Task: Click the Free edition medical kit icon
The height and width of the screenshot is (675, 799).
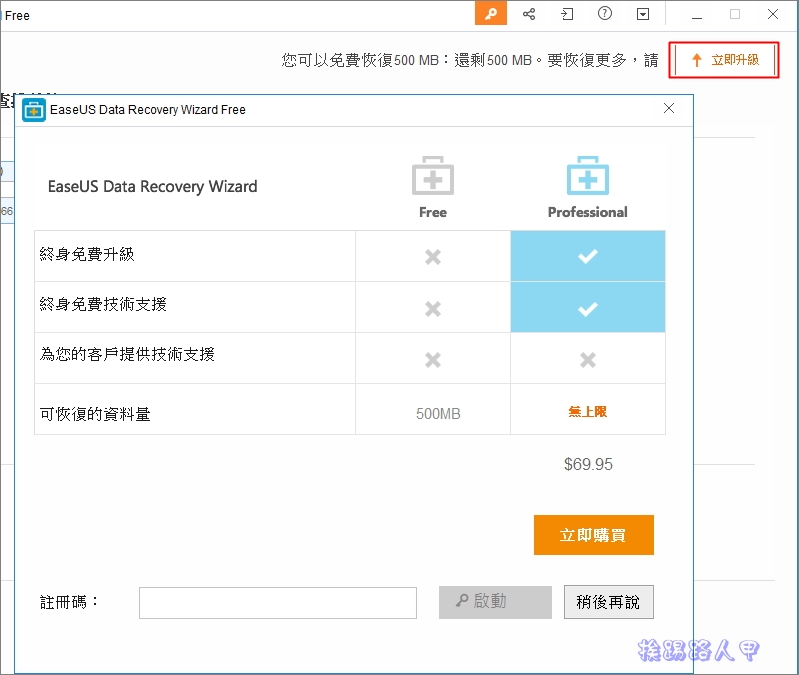Action: pos(433,175)
